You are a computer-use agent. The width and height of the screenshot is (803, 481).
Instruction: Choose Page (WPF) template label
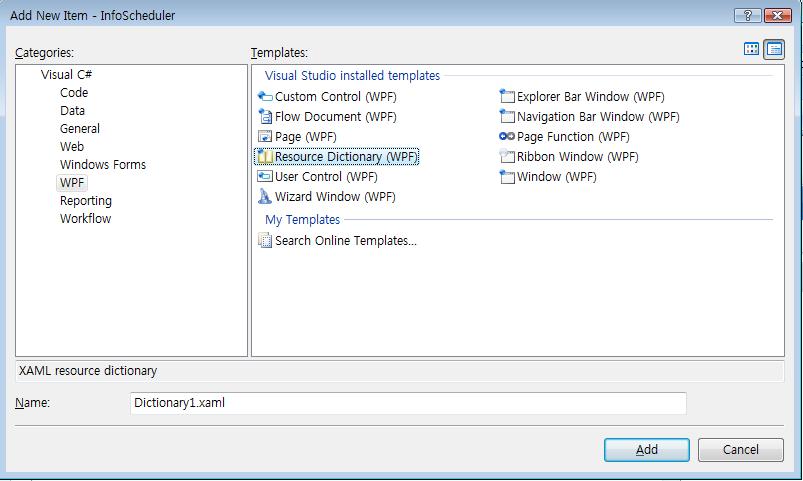click(306, 137)
